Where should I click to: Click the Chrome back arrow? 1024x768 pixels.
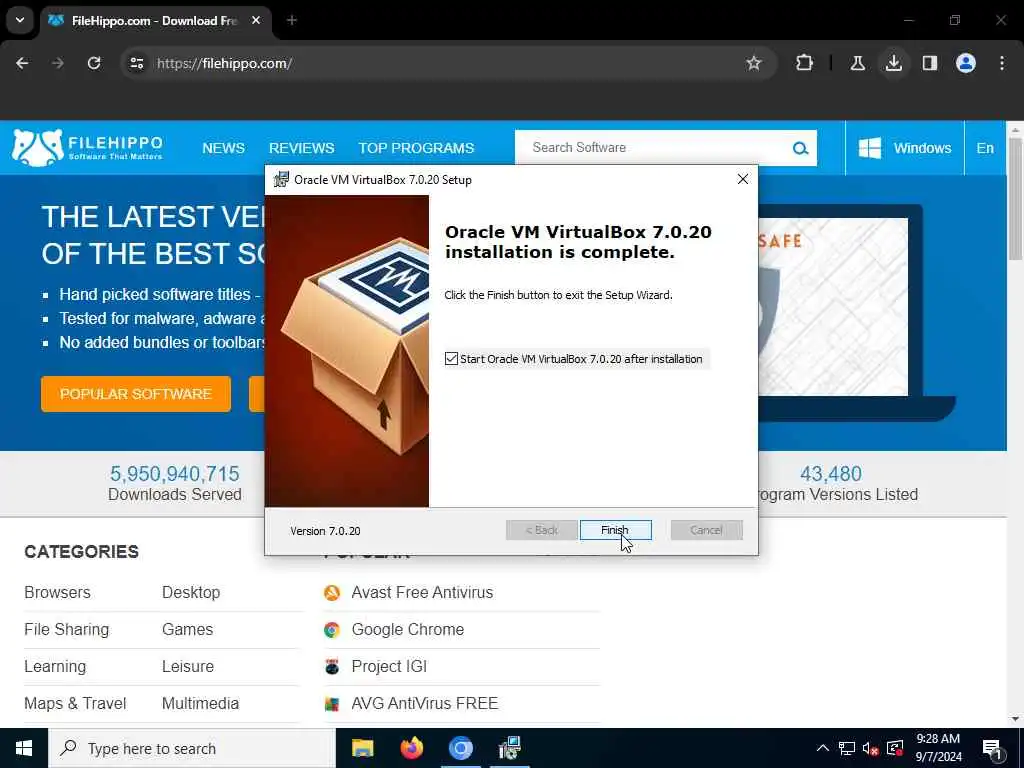(x=22, y=63)
